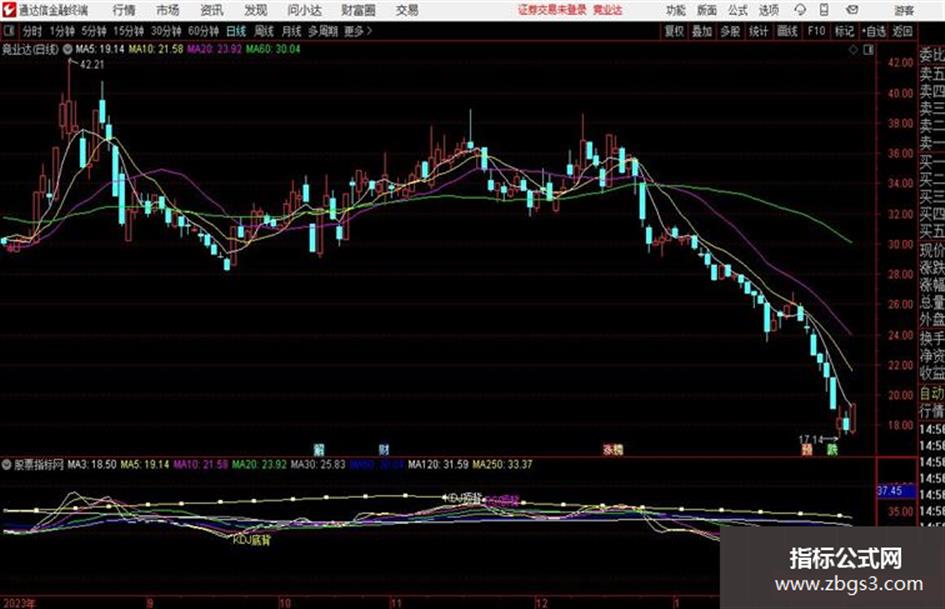The image size is (945, 609).
Task: Click the 涨停 marker below the chart
Action: (x=613, y=450)
